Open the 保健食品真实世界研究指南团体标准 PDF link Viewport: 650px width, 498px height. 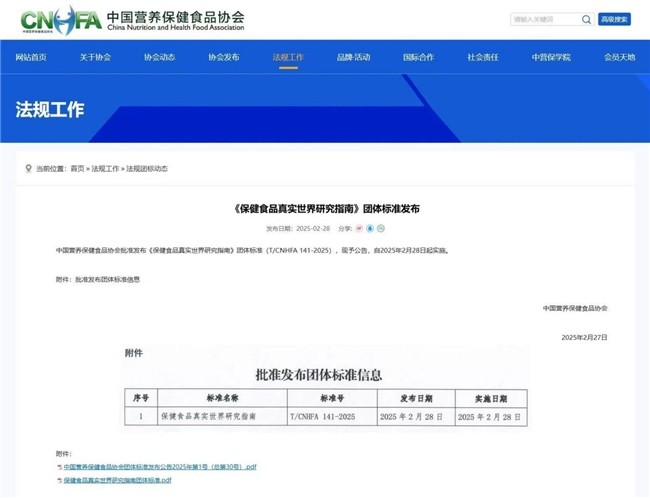pos(118,480)
